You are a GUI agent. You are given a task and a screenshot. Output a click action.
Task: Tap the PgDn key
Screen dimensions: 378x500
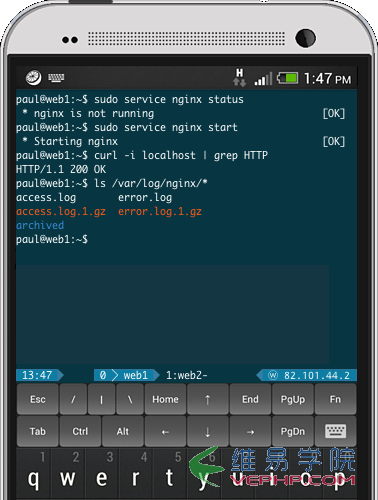pyautogui.click(x=293, y=431)
